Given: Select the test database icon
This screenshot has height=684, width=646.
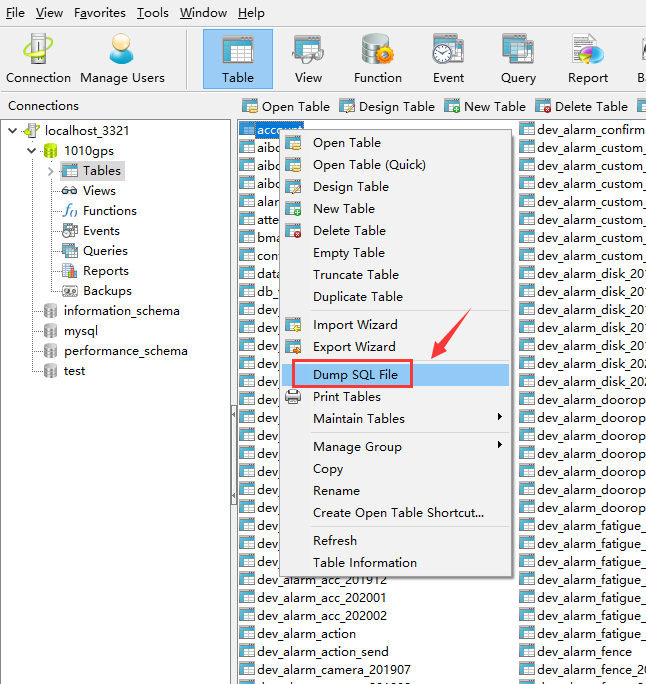Looking at the screenshot, I should coord(51,371).
